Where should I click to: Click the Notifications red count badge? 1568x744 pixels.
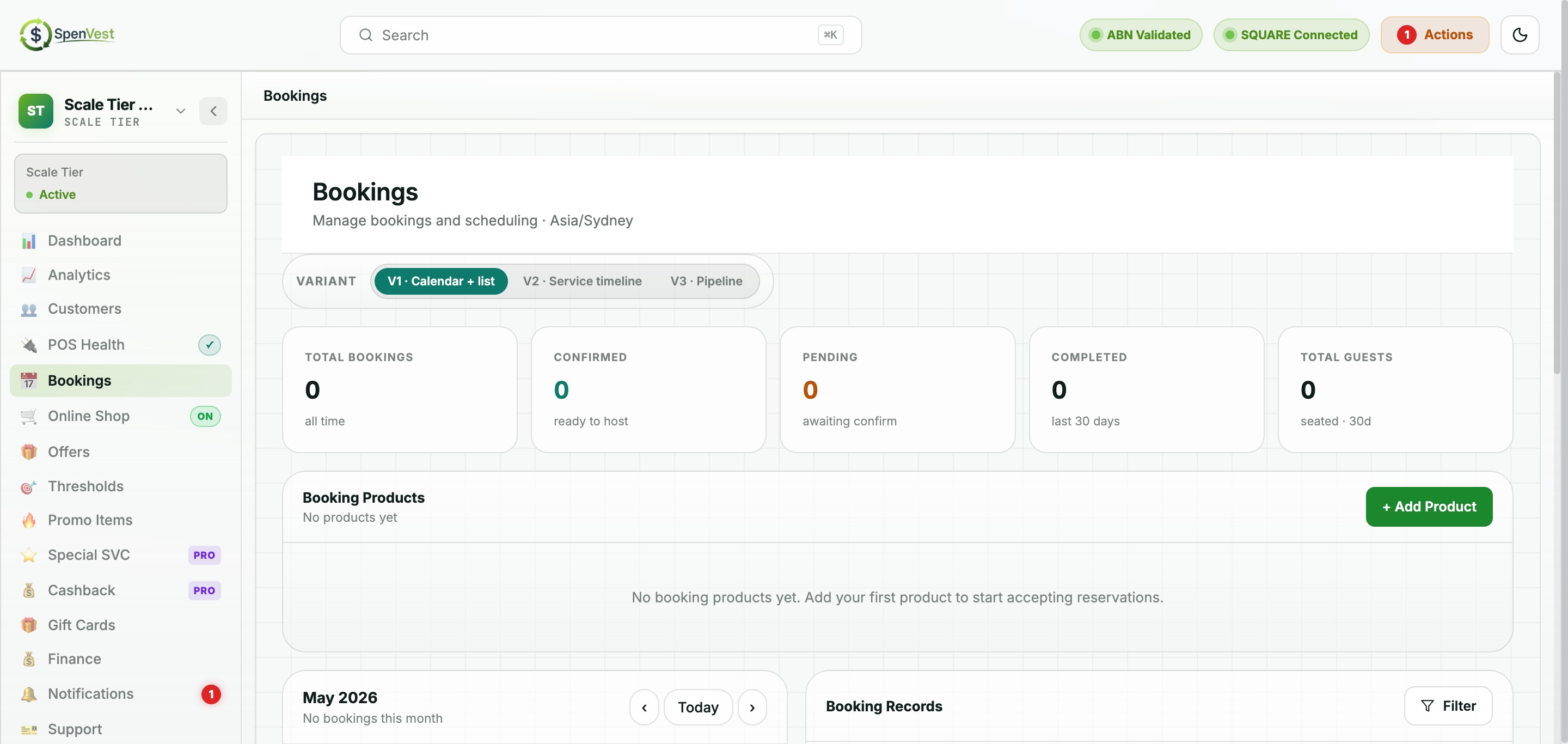[x=211, y=694]
